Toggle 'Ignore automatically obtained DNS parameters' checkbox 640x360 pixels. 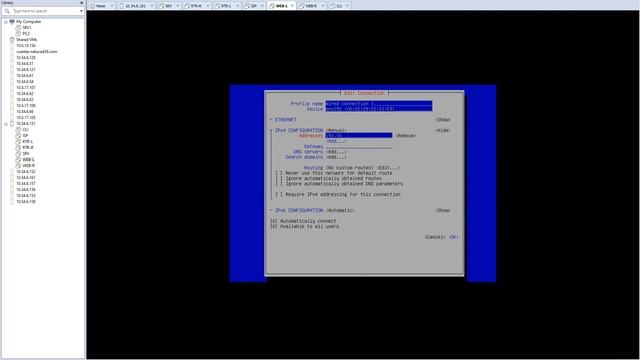tap(279, 184)
